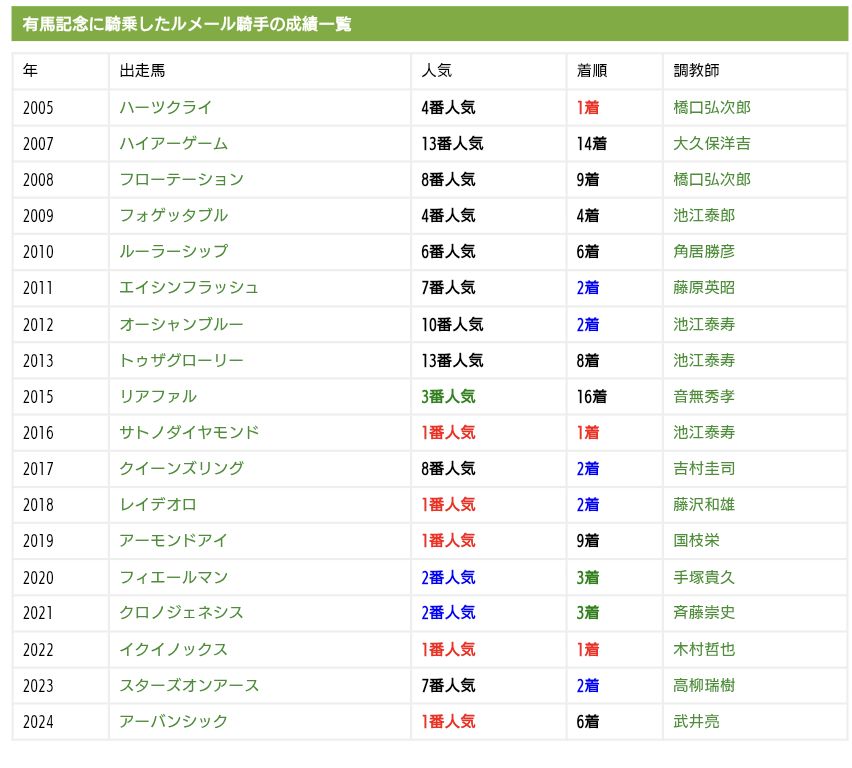
Task: Select trainer 藤沢和雄 link
Action: pyautogui.click(x=704, y=504)
